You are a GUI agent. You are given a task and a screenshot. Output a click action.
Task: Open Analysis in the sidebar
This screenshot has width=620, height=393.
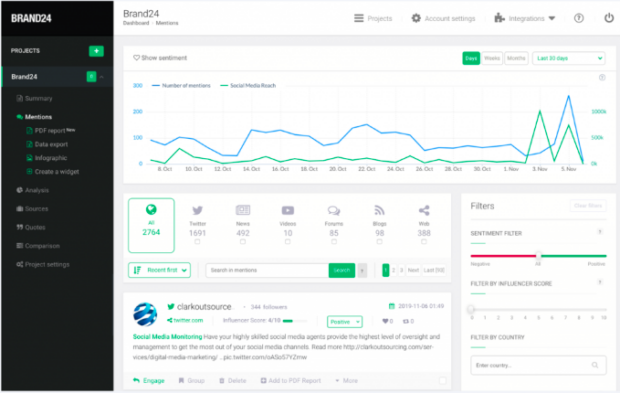pos(32,190)
